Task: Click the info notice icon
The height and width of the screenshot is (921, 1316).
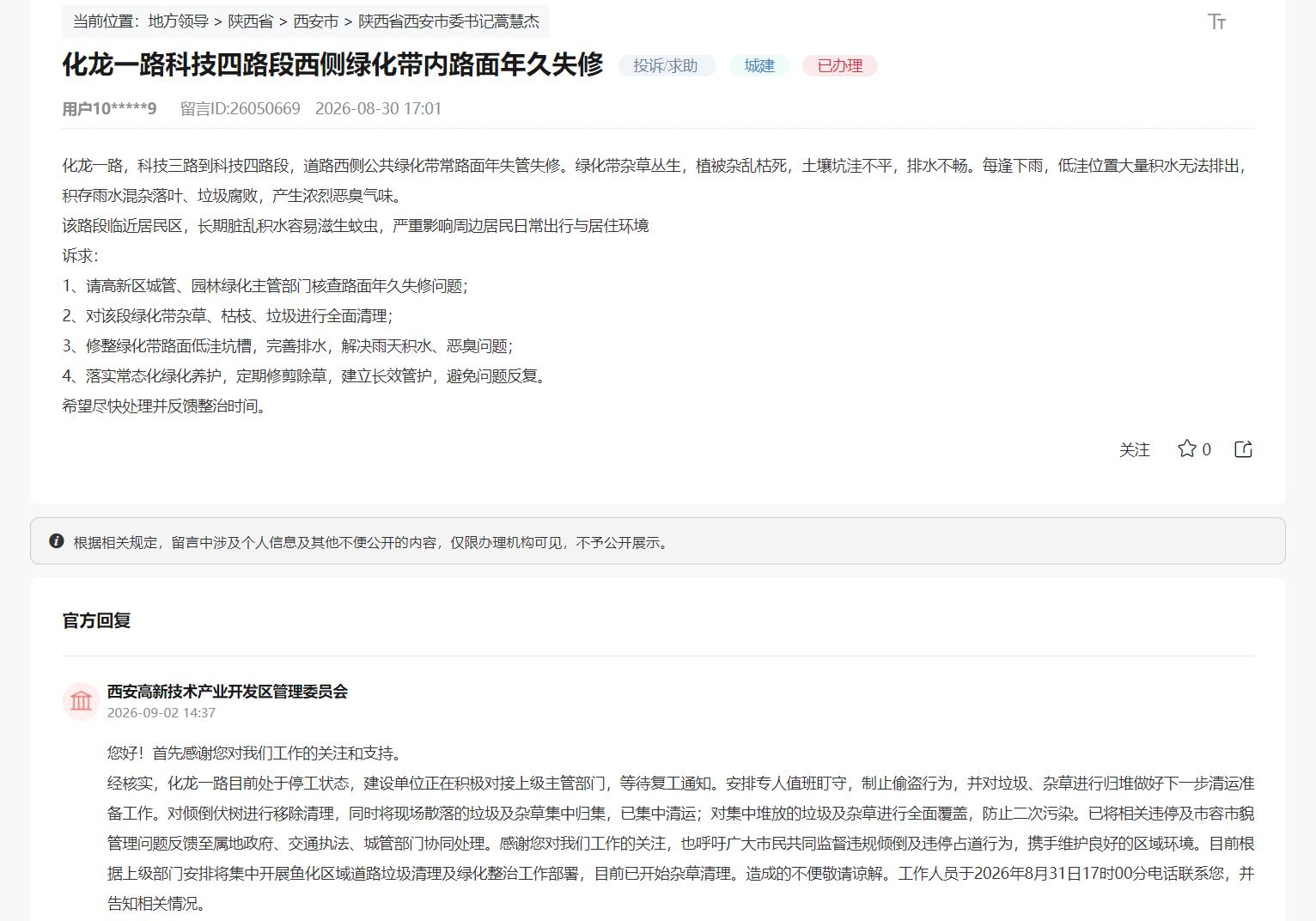Action: point(57,541)
